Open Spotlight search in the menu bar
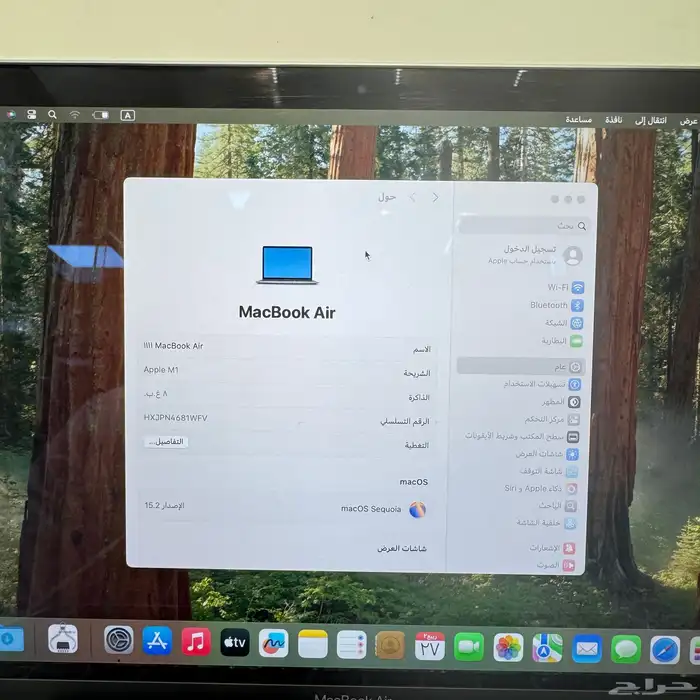Viewport: 700px width, 700px height. (52, 115)
